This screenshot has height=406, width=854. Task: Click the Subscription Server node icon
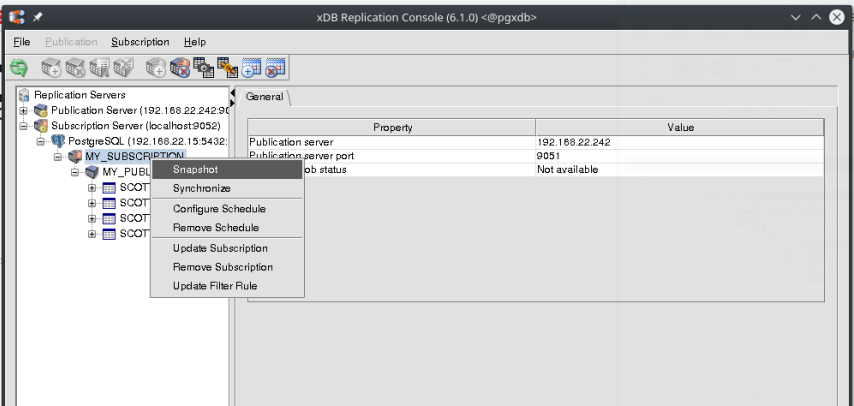(x=41, y=126)
